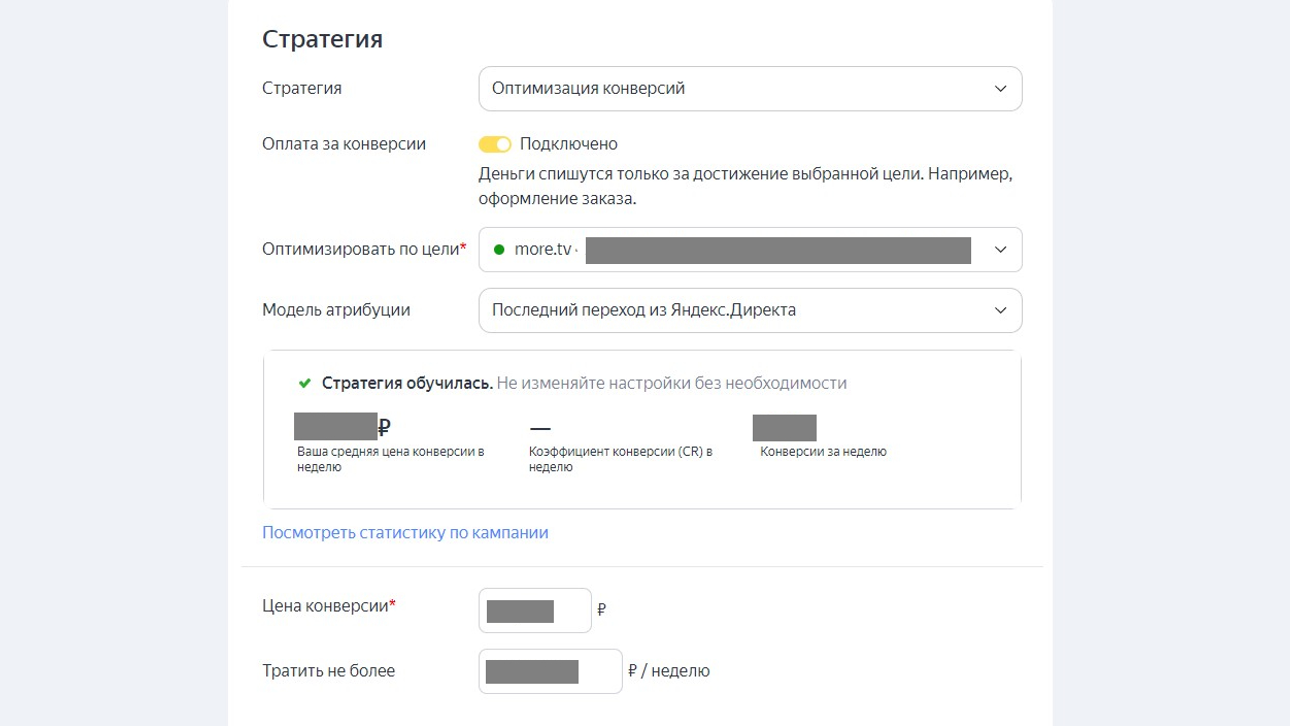Click the dash above Коэффициент конверсии (CR)
Viewport: 1290px width, 726px height.
(540, 429)
